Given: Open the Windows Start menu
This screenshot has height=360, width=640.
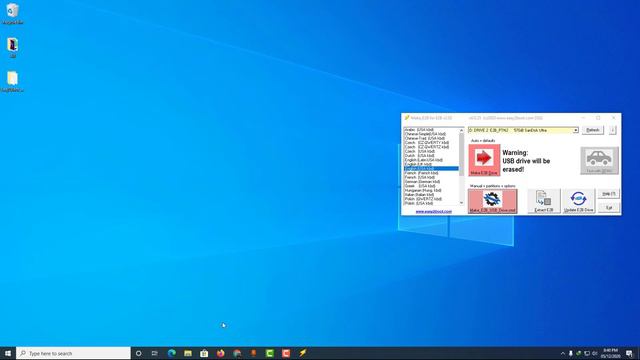Looking at the screenshot, I should tap(8, 353).
